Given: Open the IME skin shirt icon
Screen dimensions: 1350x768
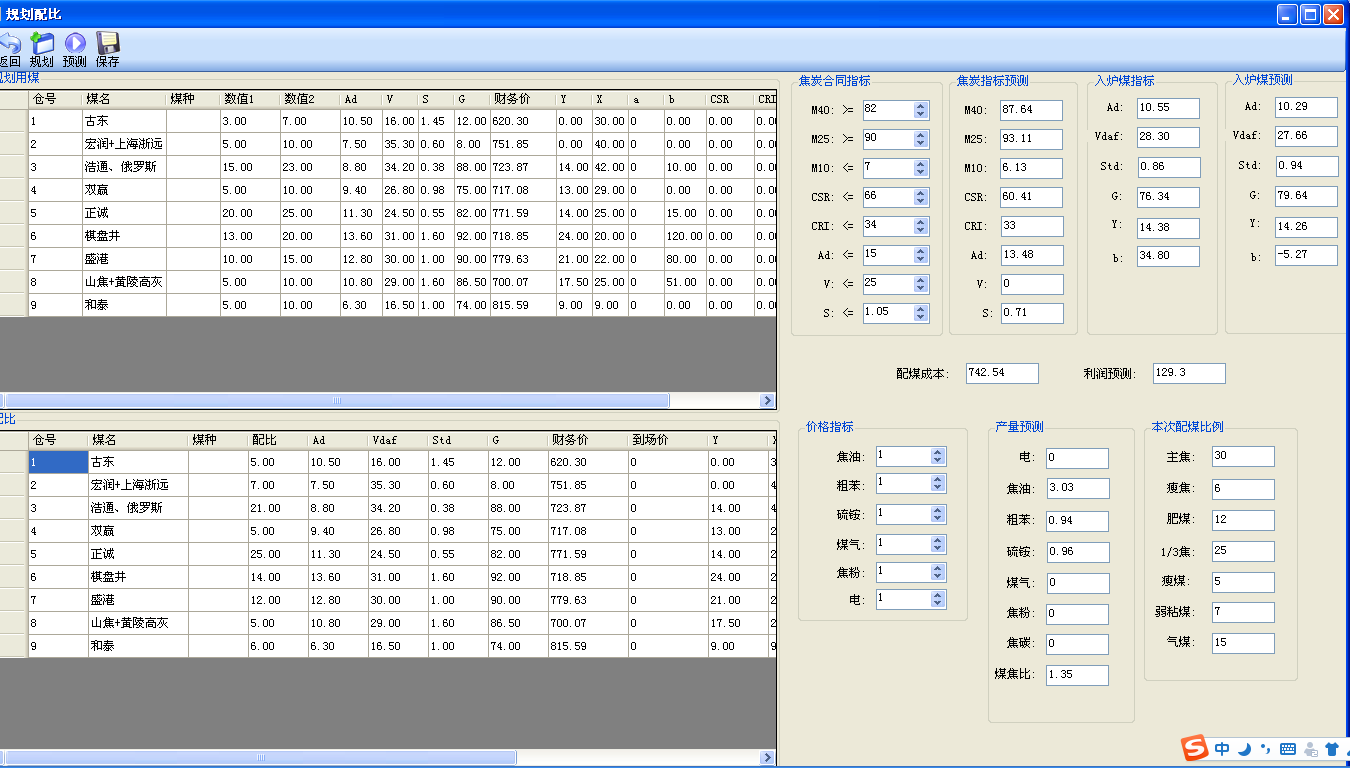Looking at the screenshot, I should pos(1331,749).
